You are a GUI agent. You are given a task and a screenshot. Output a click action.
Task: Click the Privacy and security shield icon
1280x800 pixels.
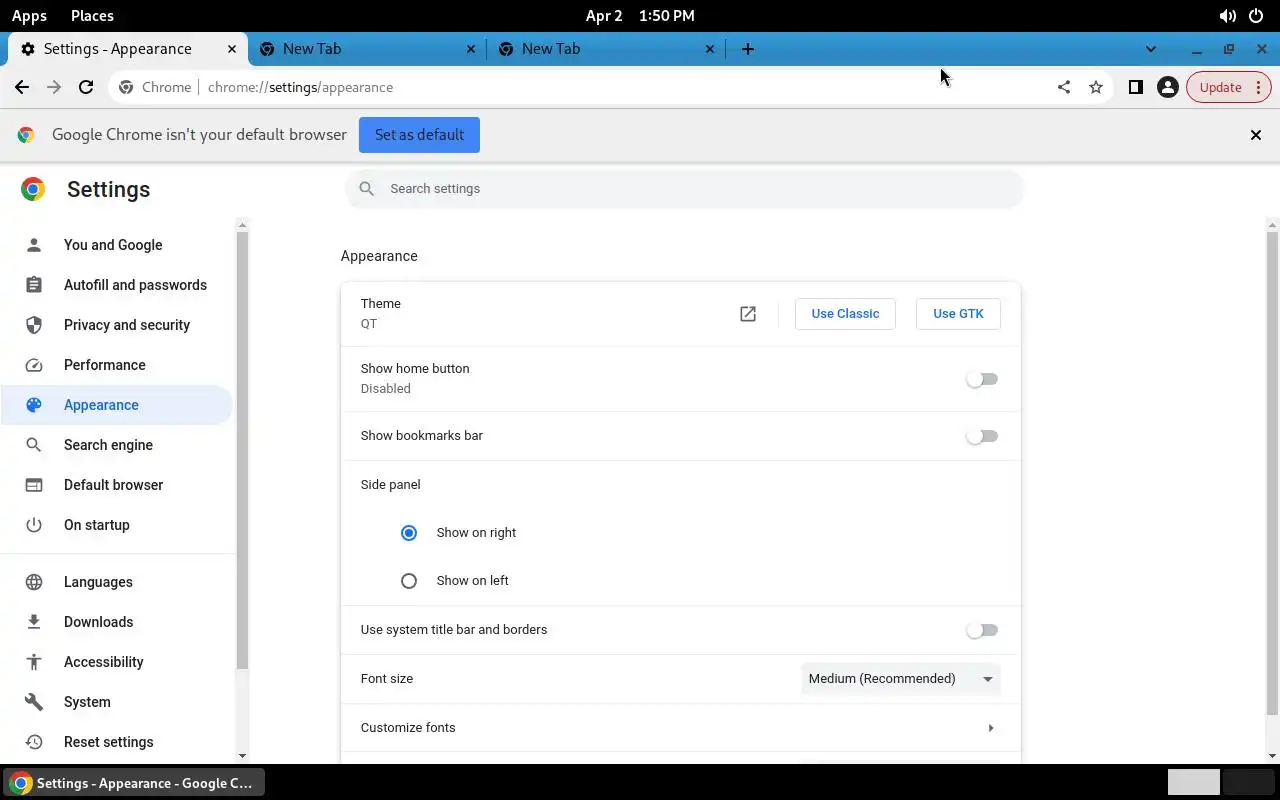34,325
